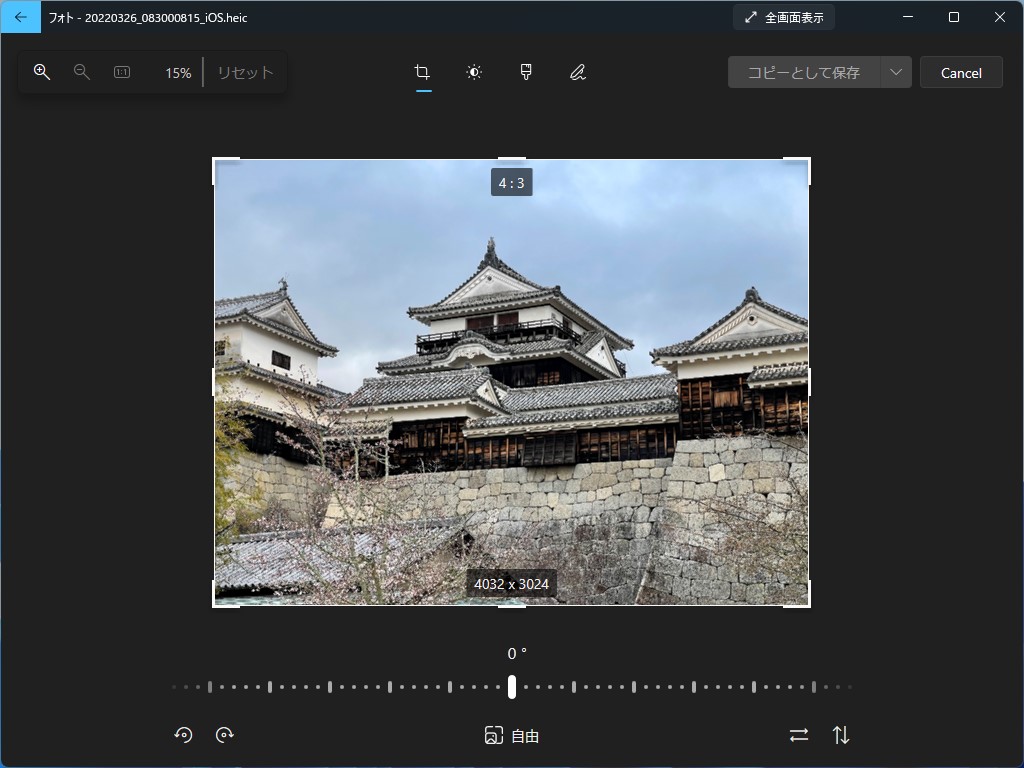Open the 自由 aspect ratio selector
This screenshot has width=1024, height=768.
point(511,735)
